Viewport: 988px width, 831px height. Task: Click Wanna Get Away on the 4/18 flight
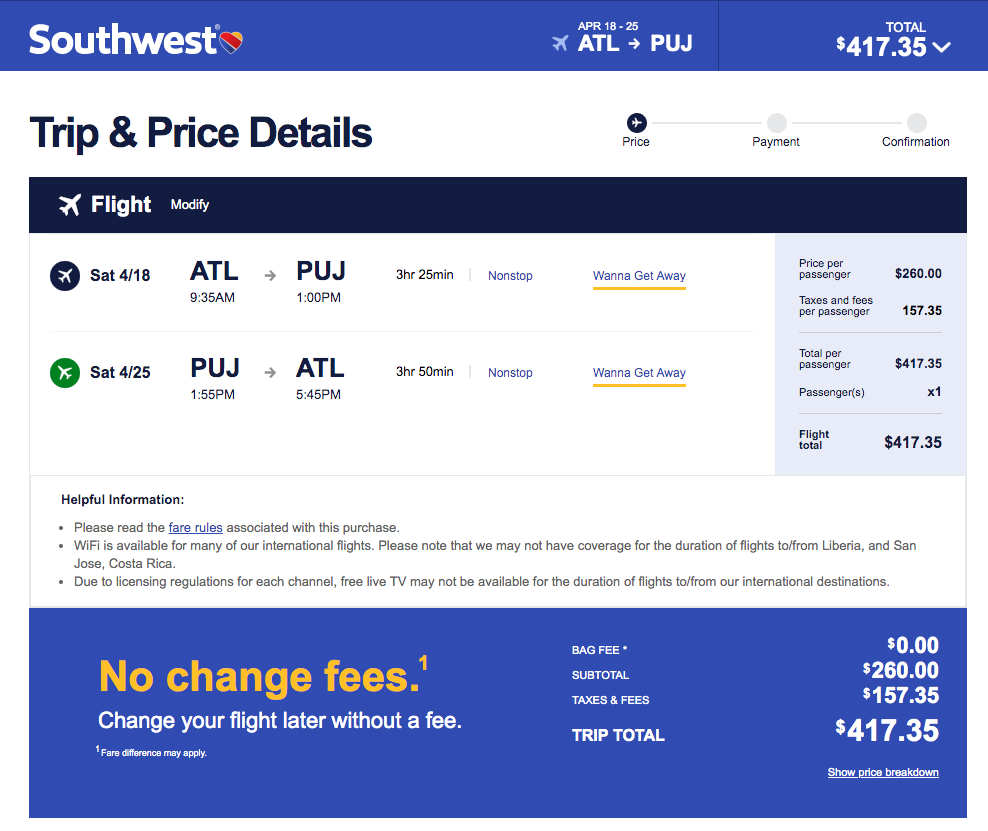point(639,276)
